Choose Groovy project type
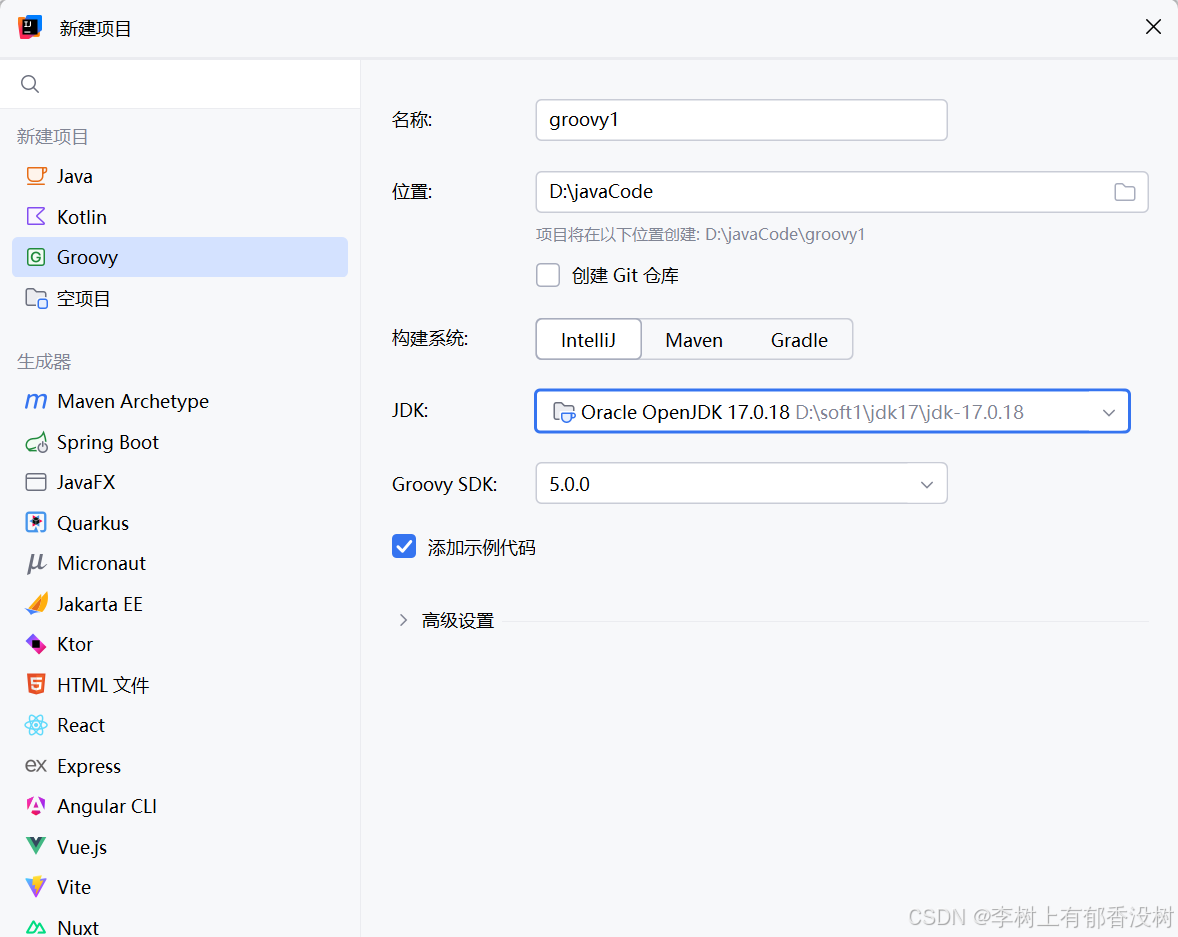 (180, 257)
